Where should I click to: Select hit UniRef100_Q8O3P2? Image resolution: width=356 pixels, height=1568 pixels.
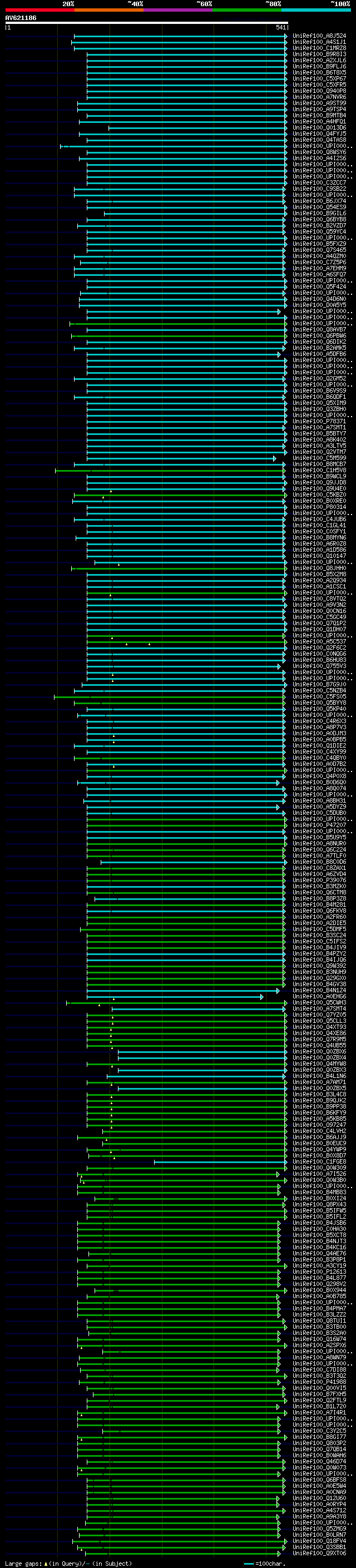point(319,1443)
